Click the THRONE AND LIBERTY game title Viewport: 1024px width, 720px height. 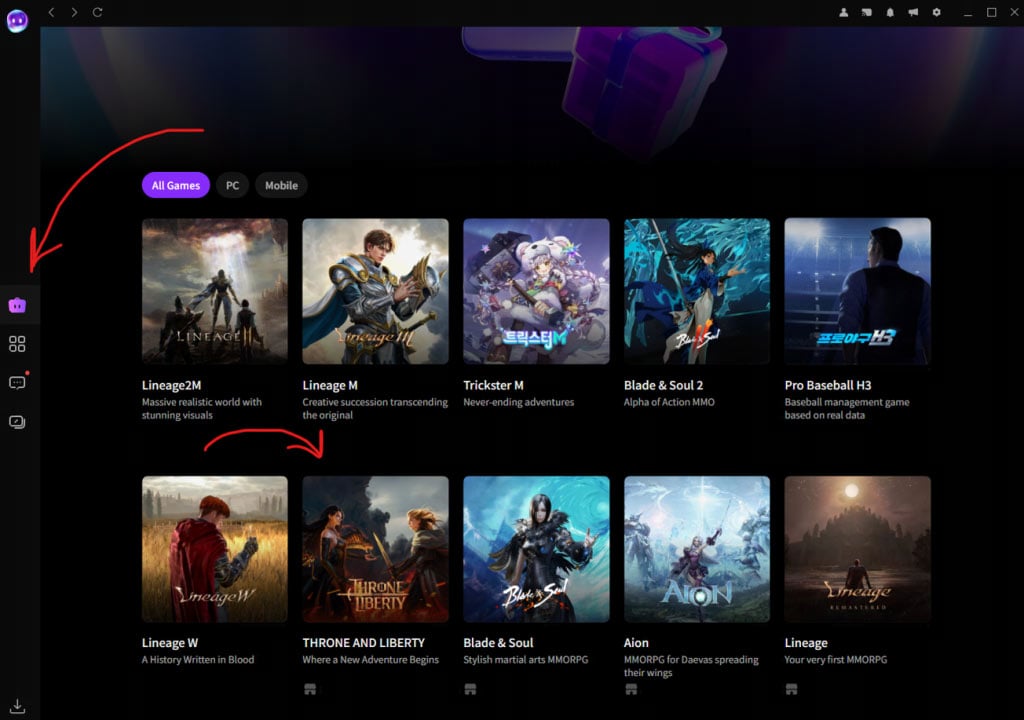pyautogui.click(x=364, y=643)
